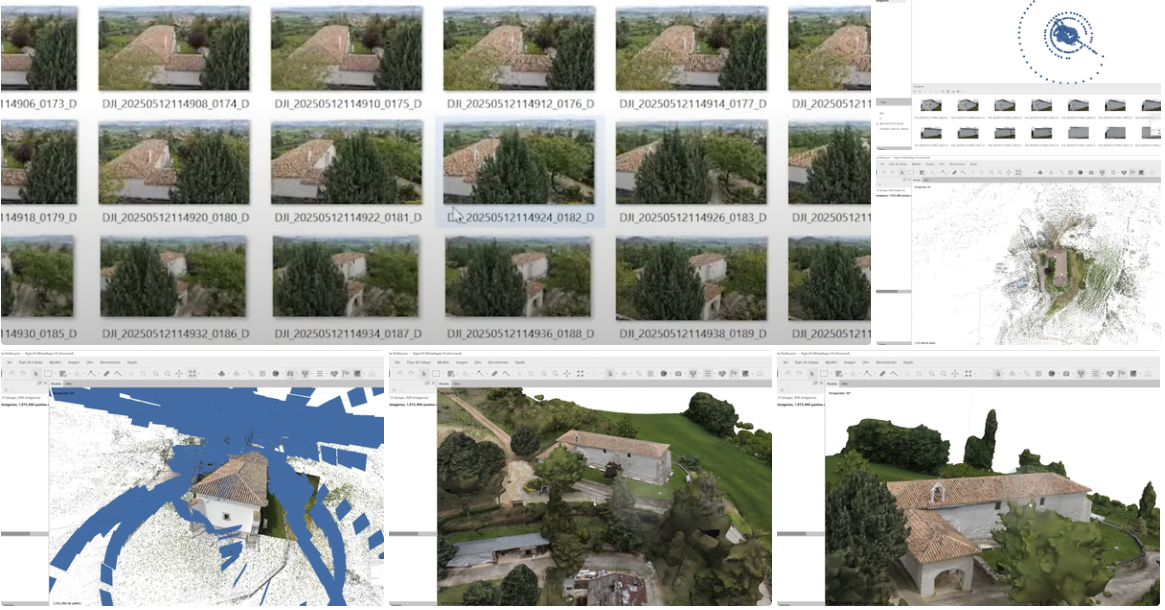Click the Redo icon on Metashape toolbar
The image size is (1165, 610).
point(22,373)
